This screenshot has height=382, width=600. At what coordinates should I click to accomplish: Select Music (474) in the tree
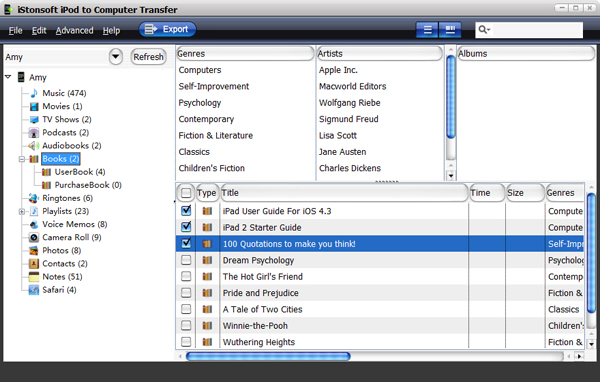(x=64, y=93)
